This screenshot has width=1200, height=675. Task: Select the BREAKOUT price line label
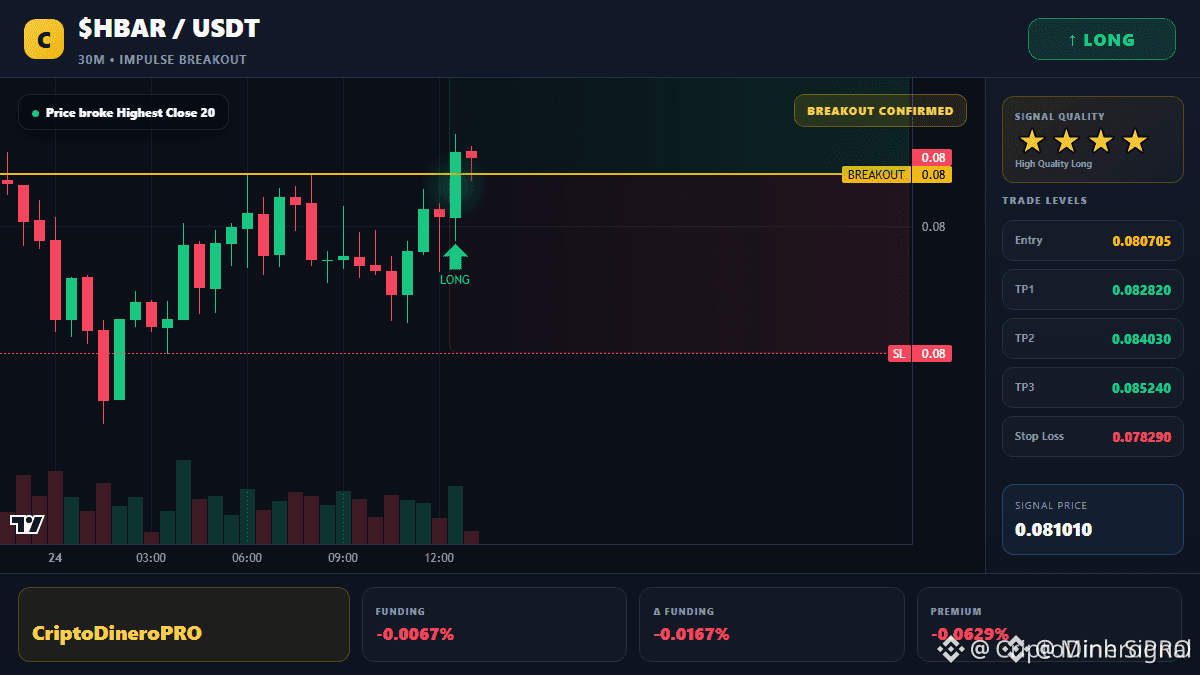[876, 175]
